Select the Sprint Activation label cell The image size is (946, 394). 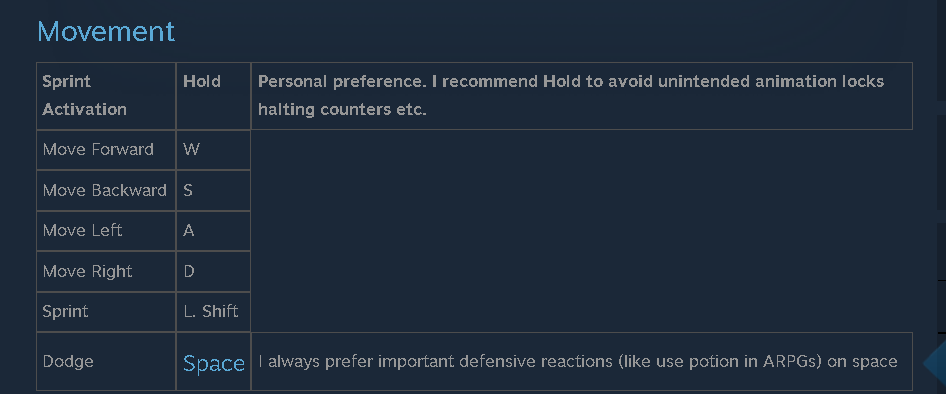[106, 96]
